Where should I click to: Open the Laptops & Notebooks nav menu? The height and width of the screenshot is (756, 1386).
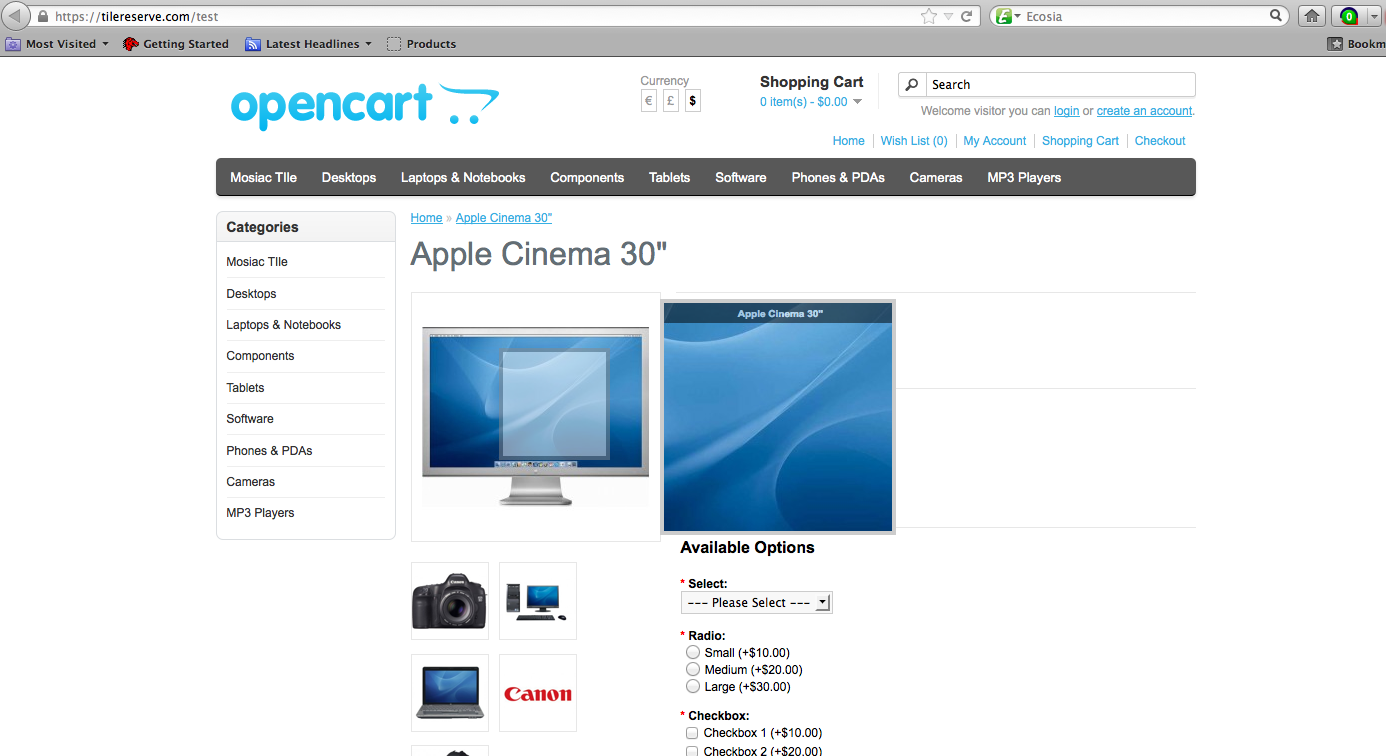[463, 177]
